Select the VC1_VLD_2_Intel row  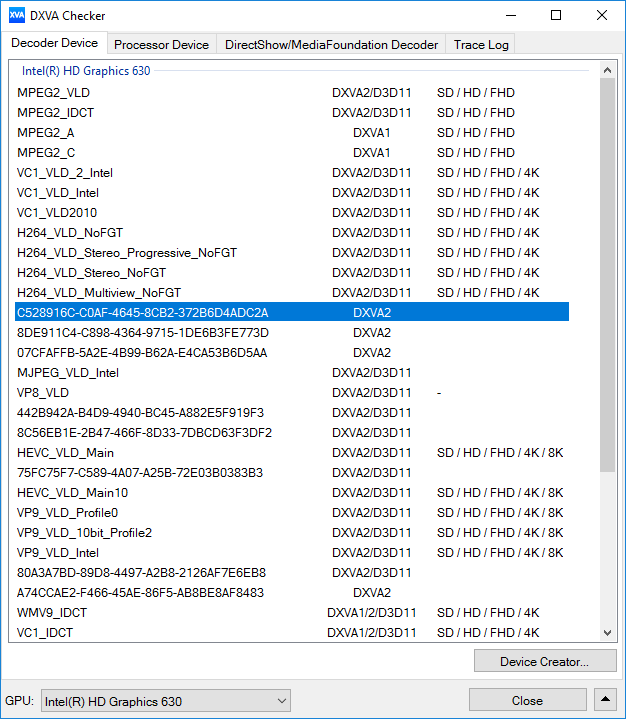tap(292, 173)
